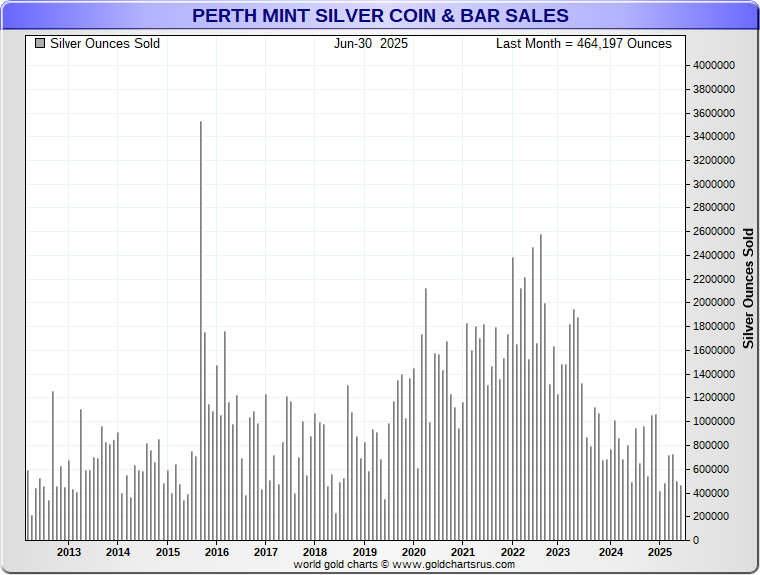Click the 2018 x-axis year label
The height and width of the screenshot is (575, 760).
click(315, 552)
